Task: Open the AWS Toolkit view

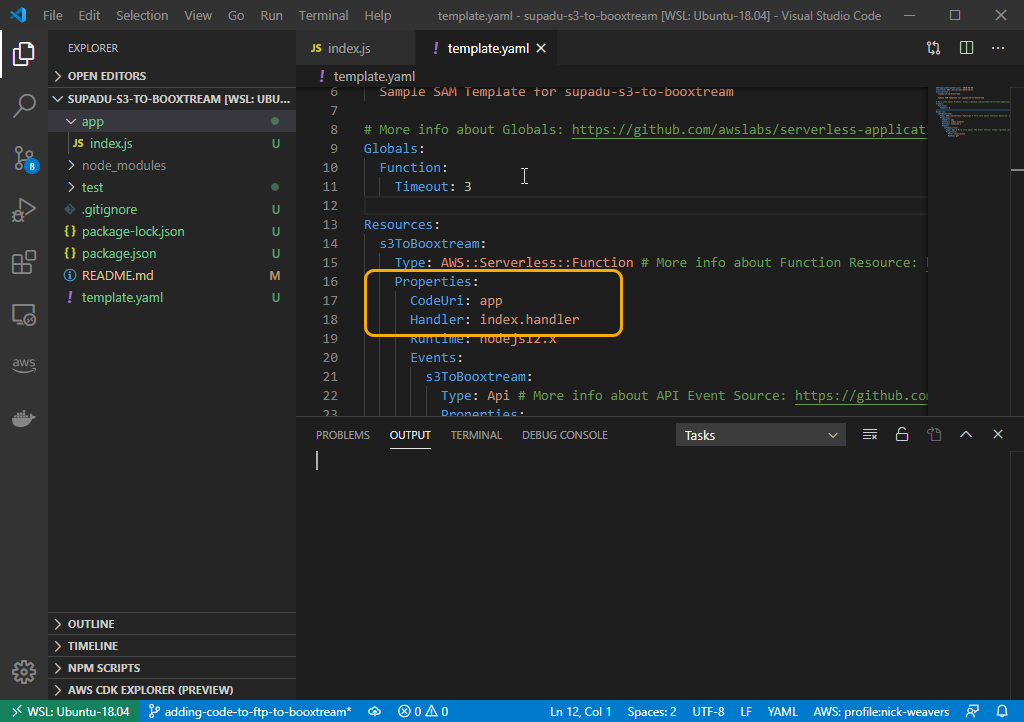Action: click(24, 364)
